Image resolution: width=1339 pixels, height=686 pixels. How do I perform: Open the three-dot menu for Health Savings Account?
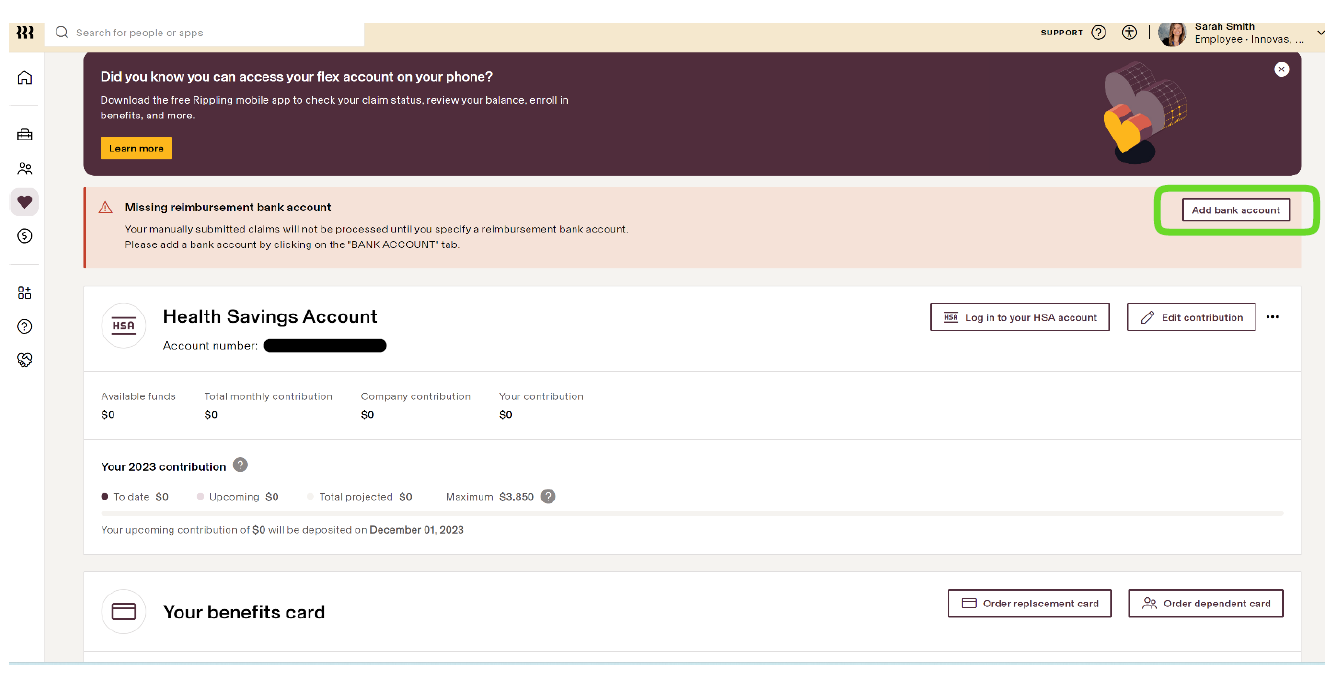pyautogui.click(x=1273, y=317)
